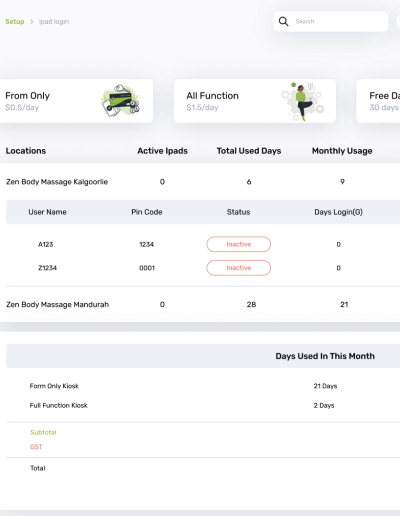The width and height of the screenshot is (400, 516).
Task: Click Mandurah monthly usage value 21
Action: click(344, 304)
